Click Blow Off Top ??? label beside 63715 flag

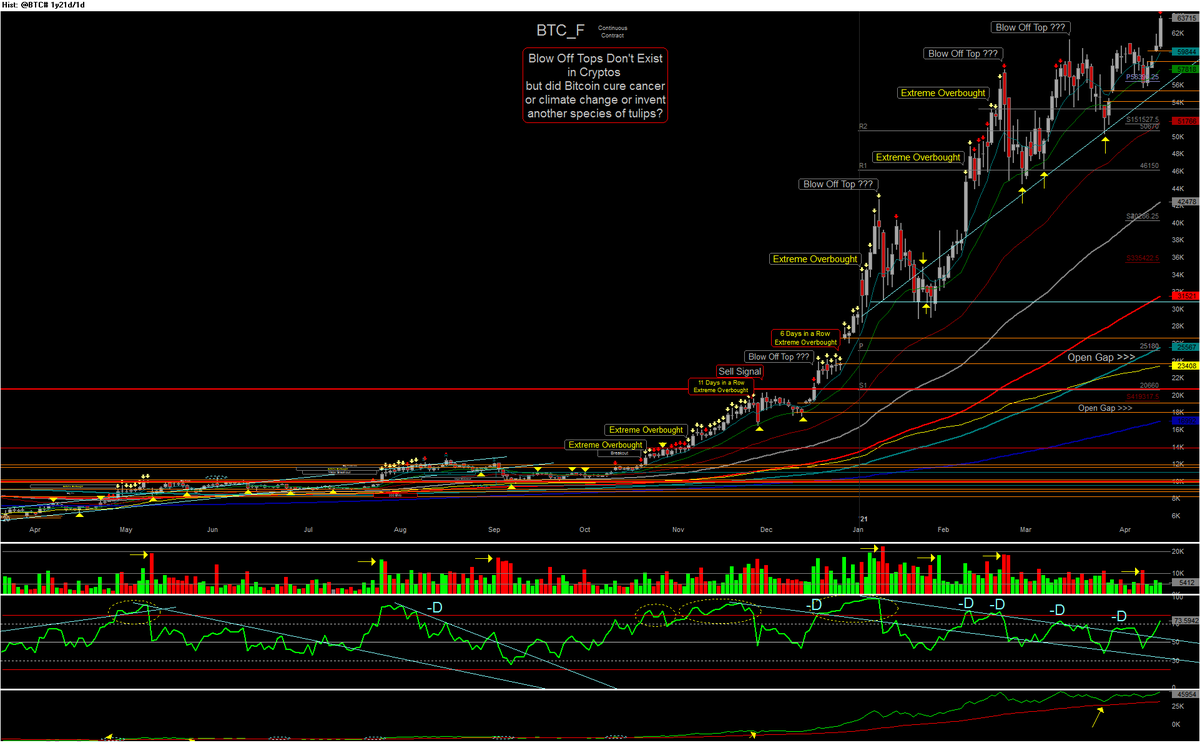(1029, 27)
